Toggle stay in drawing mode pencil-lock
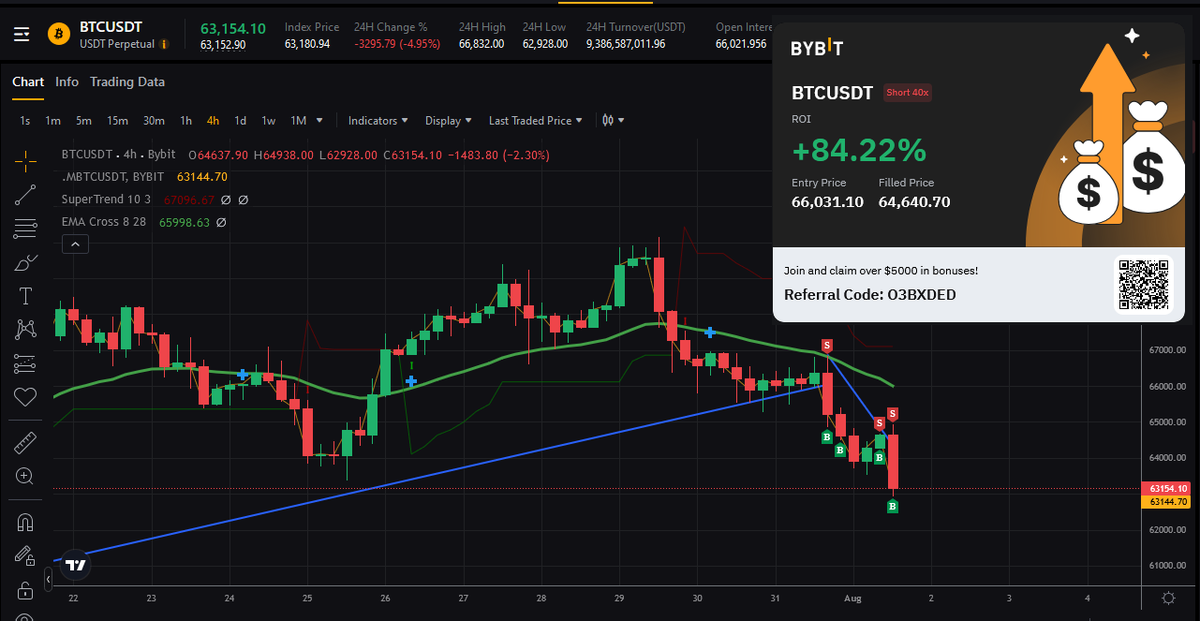This screenshot has height=621, width=1200. click(x=25, y=555)
